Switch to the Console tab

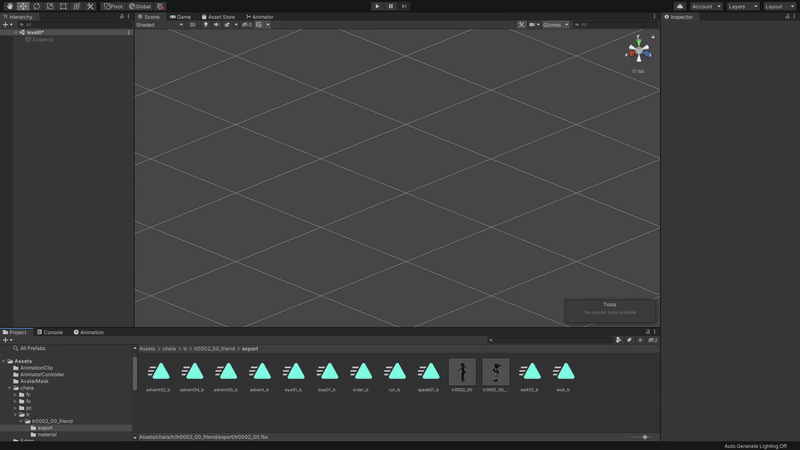coord(50,332)
